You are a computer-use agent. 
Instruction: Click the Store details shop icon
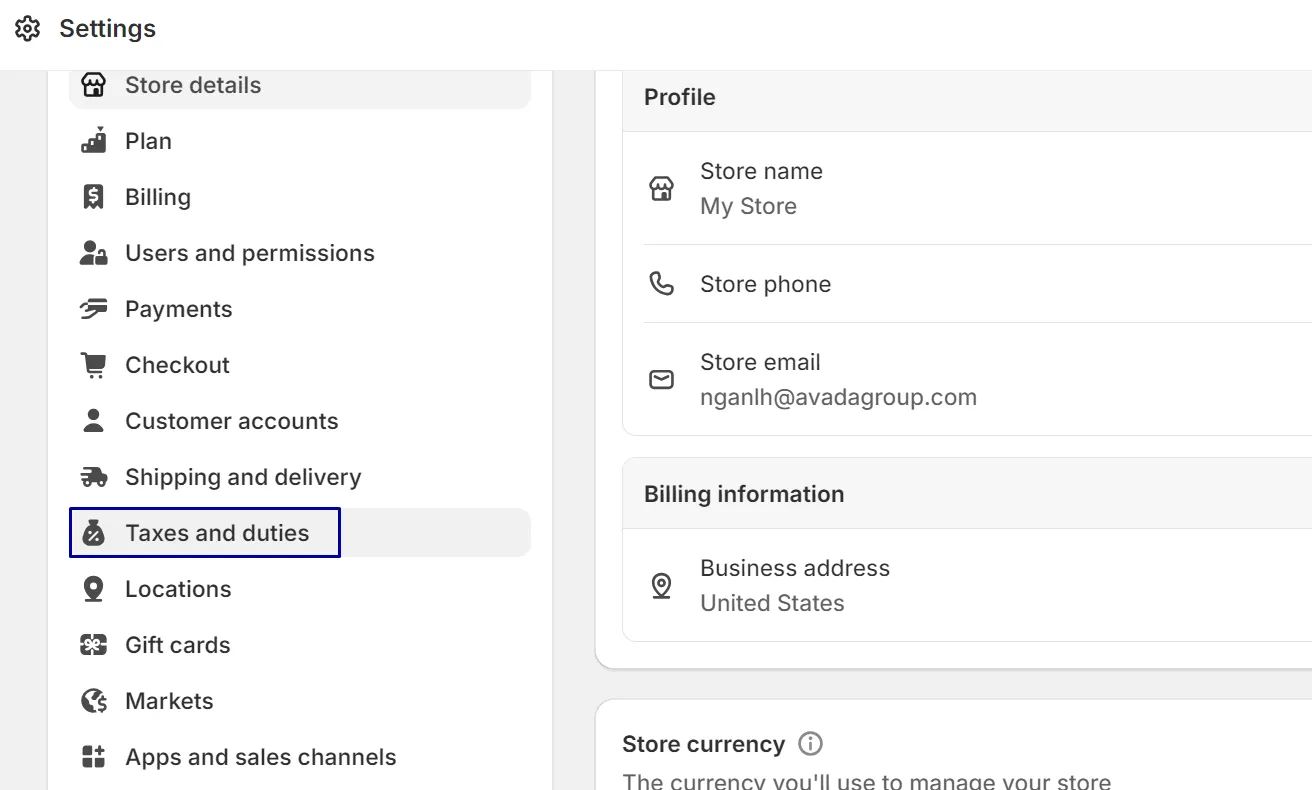pyautogui.click(x=93, y=85)
